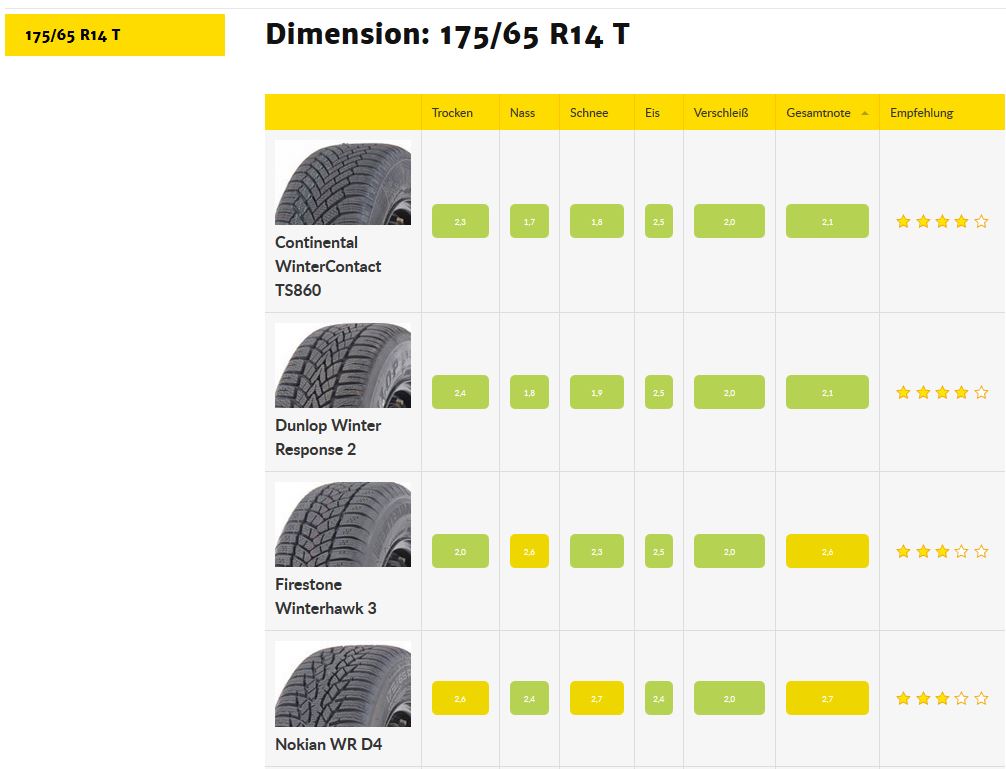Sort table by Nass column
Screen dimensions: 1006x769
point(529,112)
